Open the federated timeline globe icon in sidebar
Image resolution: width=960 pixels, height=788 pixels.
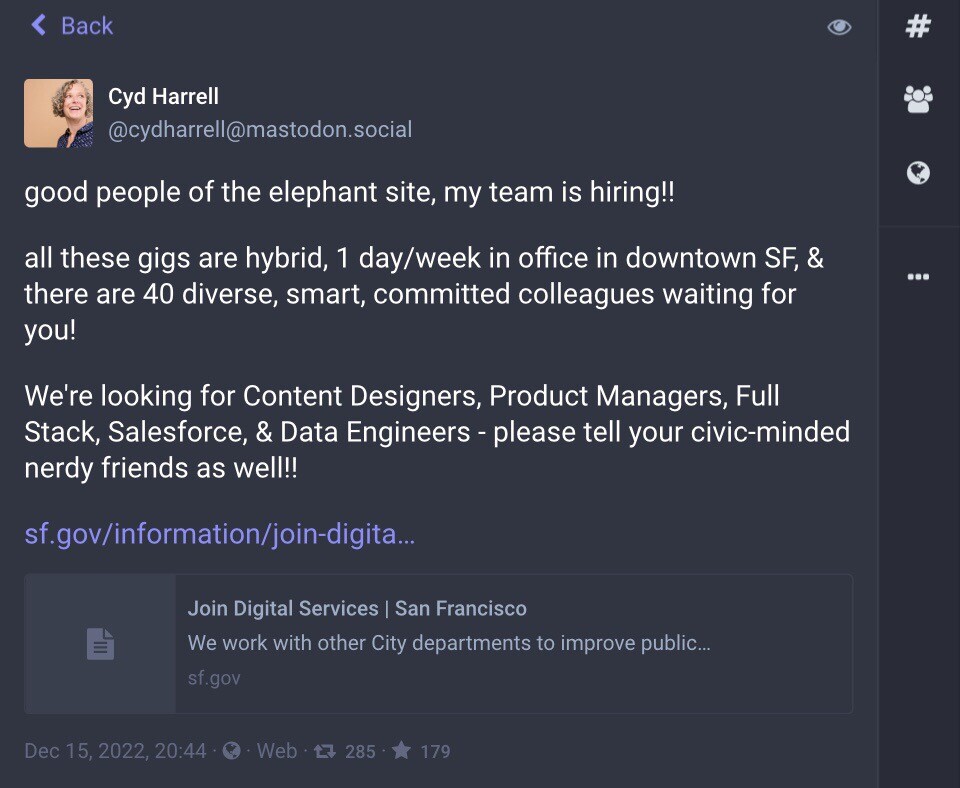[x=918, y=173]
